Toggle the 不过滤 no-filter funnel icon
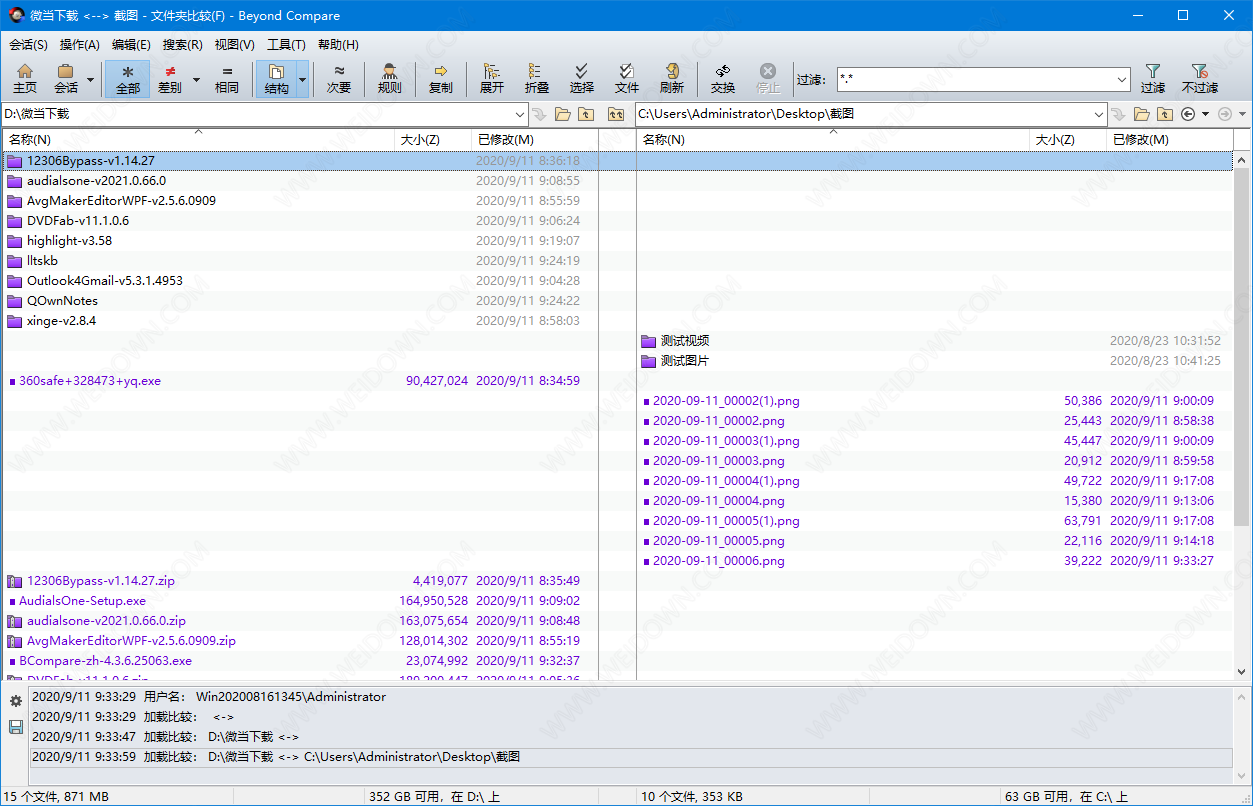The width and height of the screenshot is (1253, 806). click(x=1199, y=79)
